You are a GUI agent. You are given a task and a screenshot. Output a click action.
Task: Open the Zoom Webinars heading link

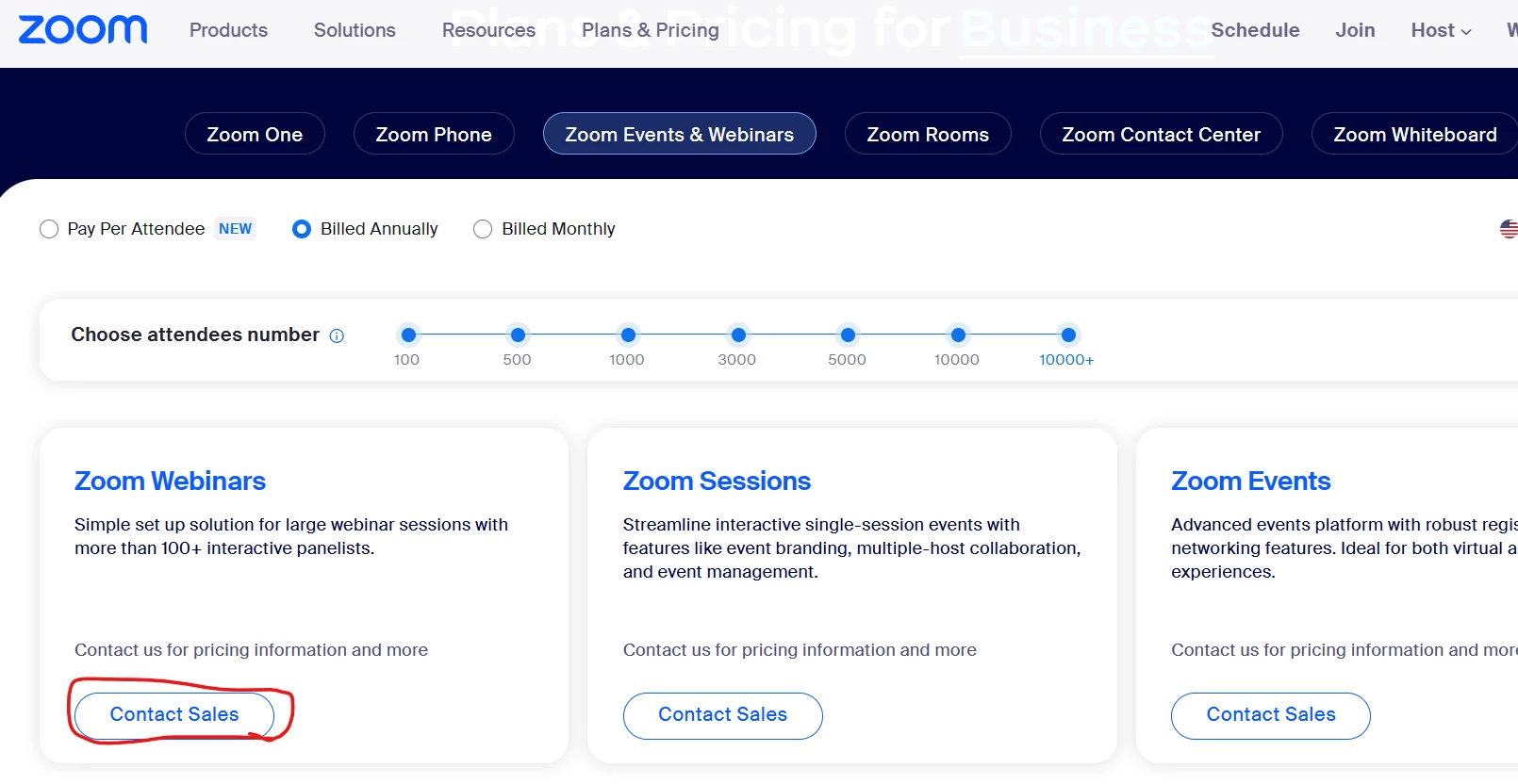coord(170,482)
